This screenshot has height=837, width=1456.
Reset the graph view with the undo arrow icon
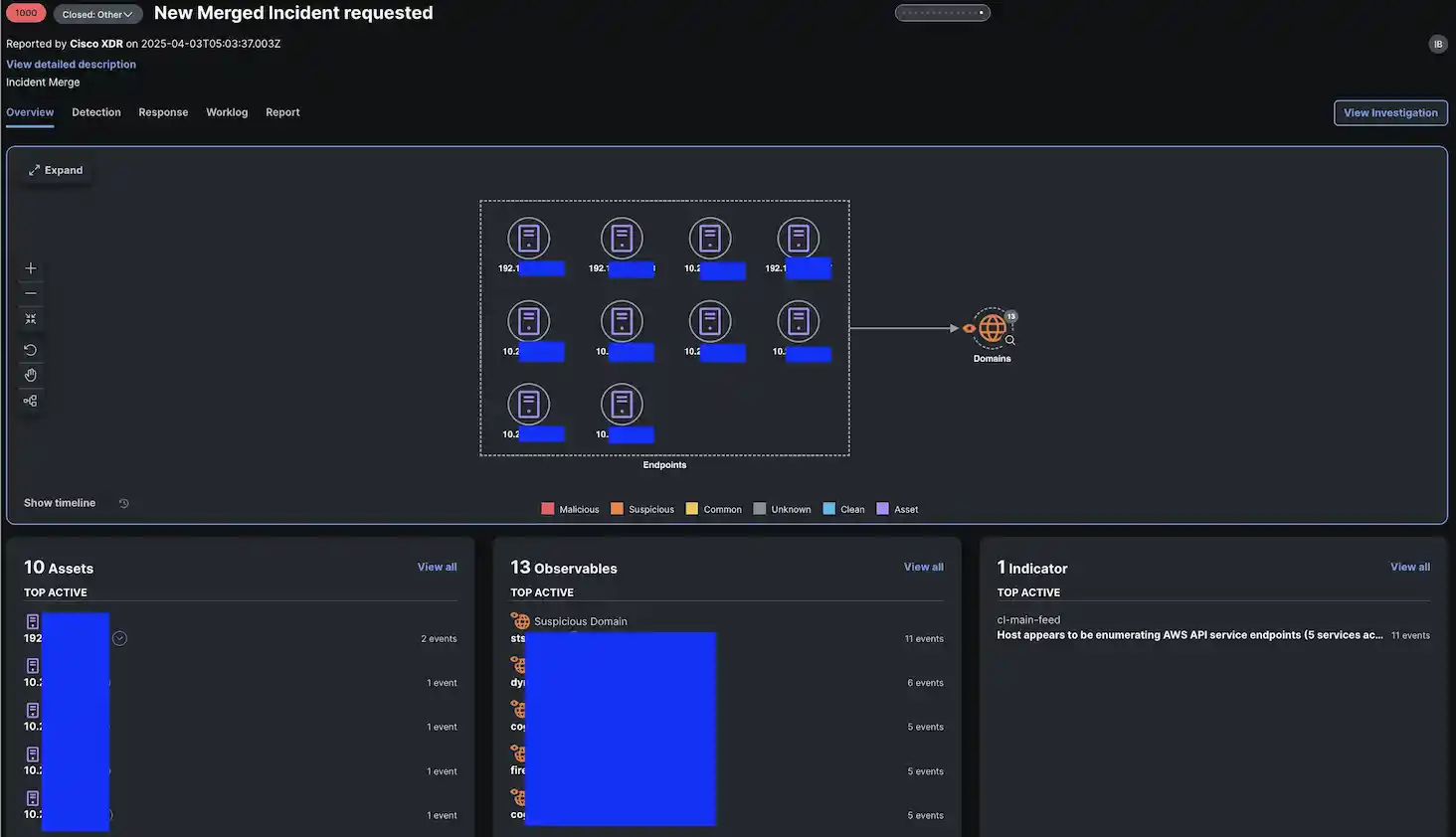[x=31, y=350]
